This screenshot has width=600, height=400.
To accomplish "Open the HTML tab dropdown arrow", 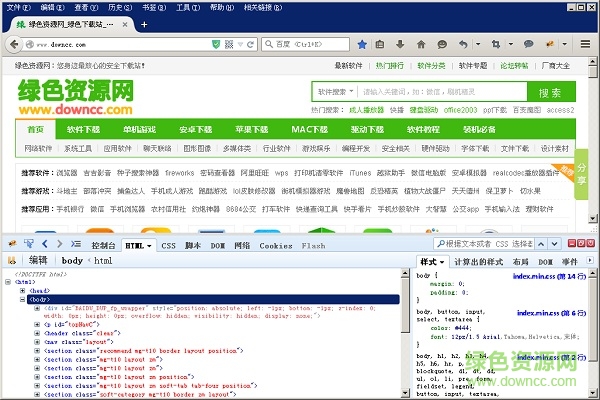I will click(149, 246).
